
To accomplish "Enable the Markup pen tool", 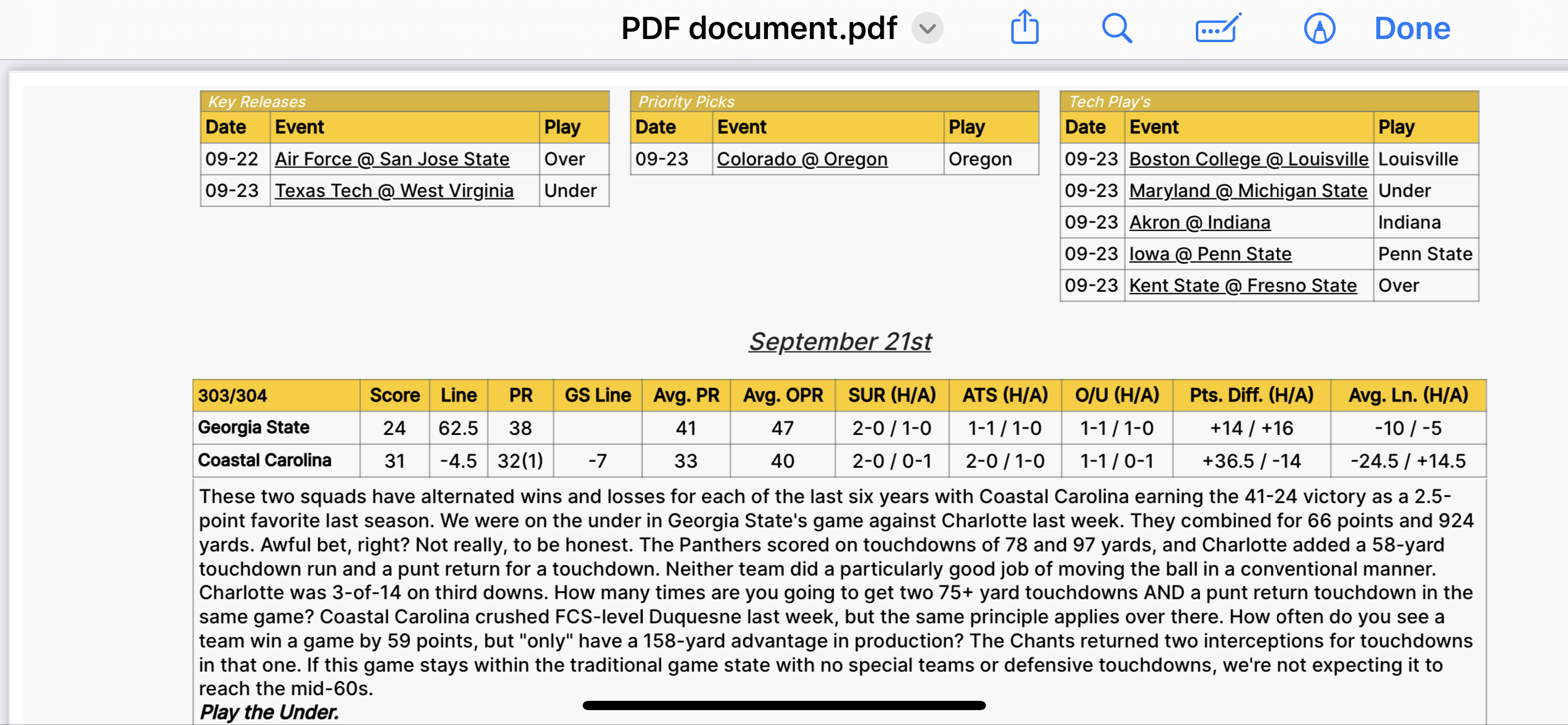I will 1319,29.
